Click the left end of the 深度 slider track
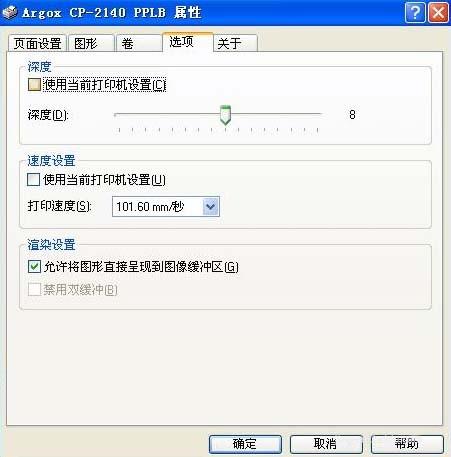451x457 pixels. (117, 114)
